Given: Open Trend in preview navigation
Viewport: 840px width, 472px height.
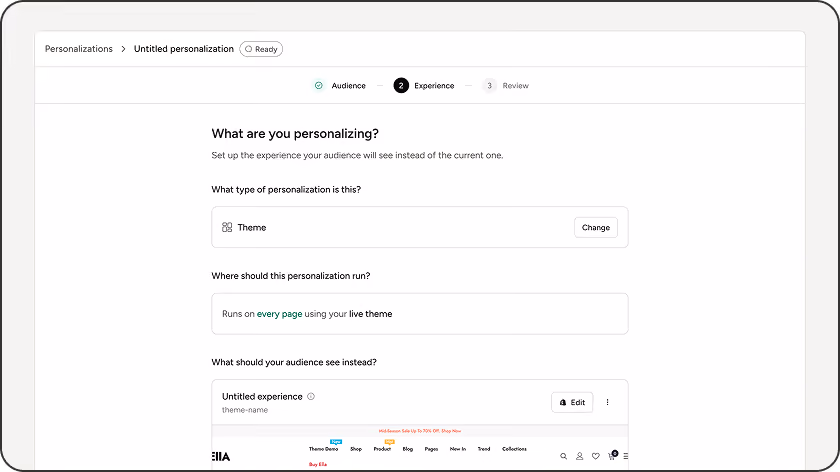Looking at the screenshot, I should 484,449.
